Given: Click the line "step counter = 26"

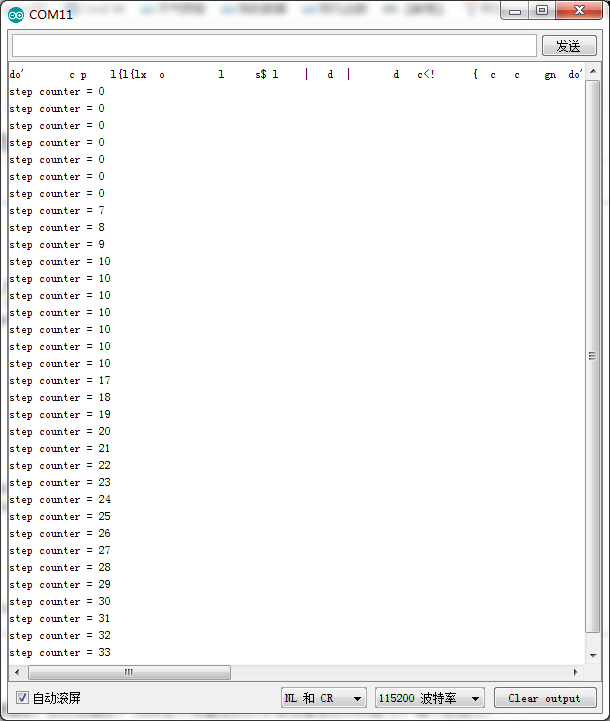Looking at the screenshot, I should (60, 534).
